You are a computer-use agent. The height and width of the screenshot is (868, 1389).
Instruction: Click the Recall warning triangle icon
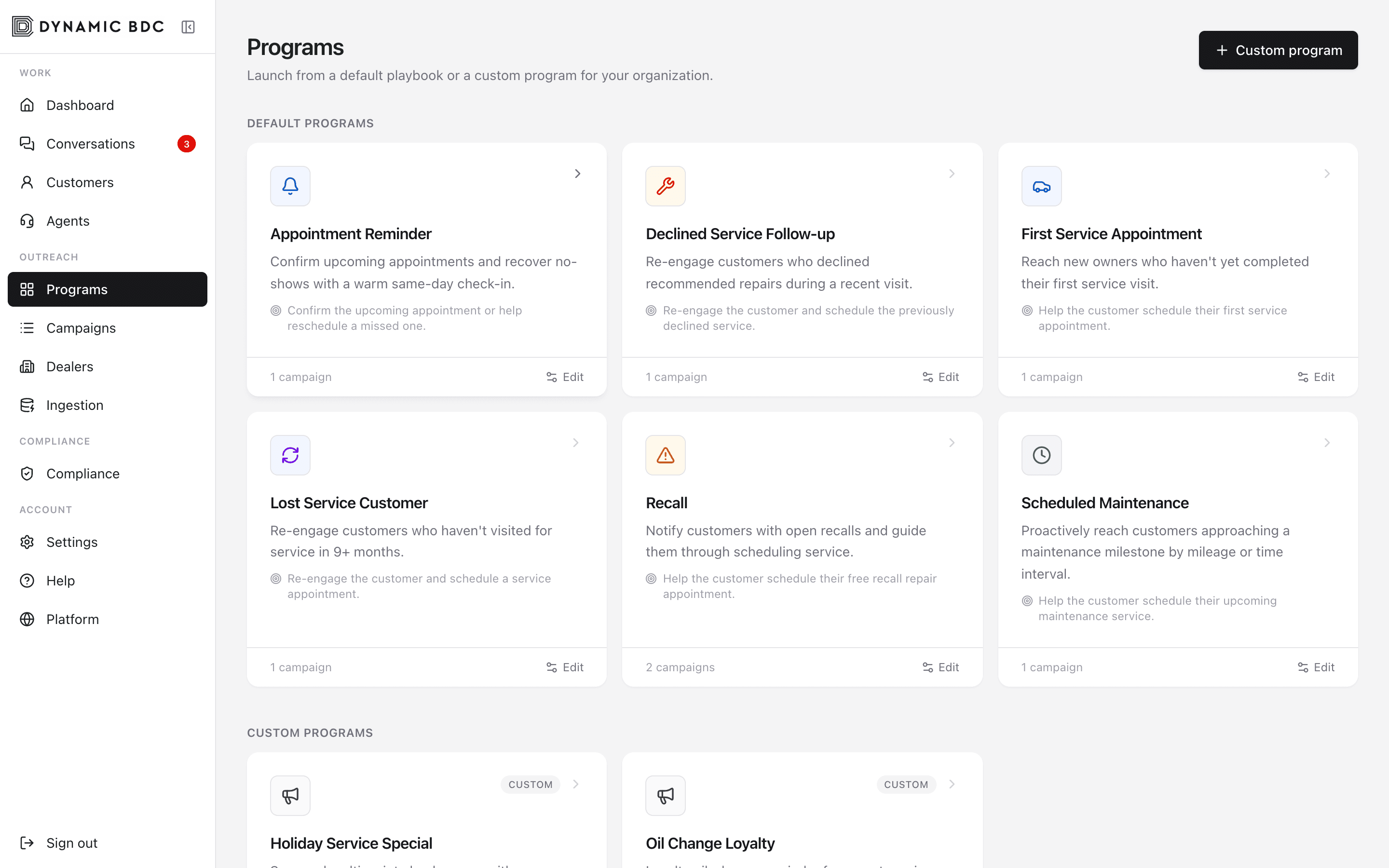[665, 455]
